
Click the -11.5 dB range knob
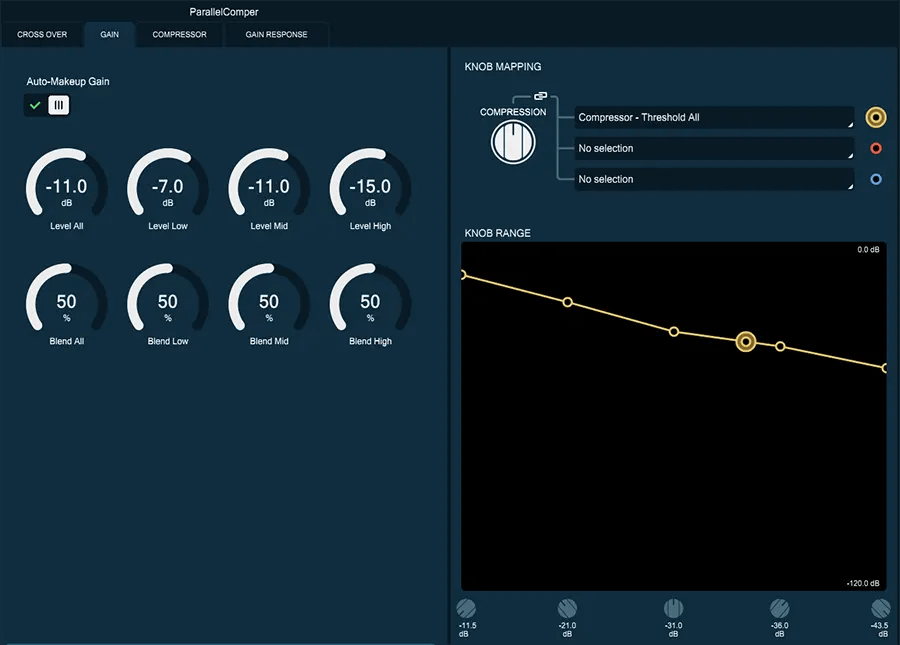click(x=466, y=608)
